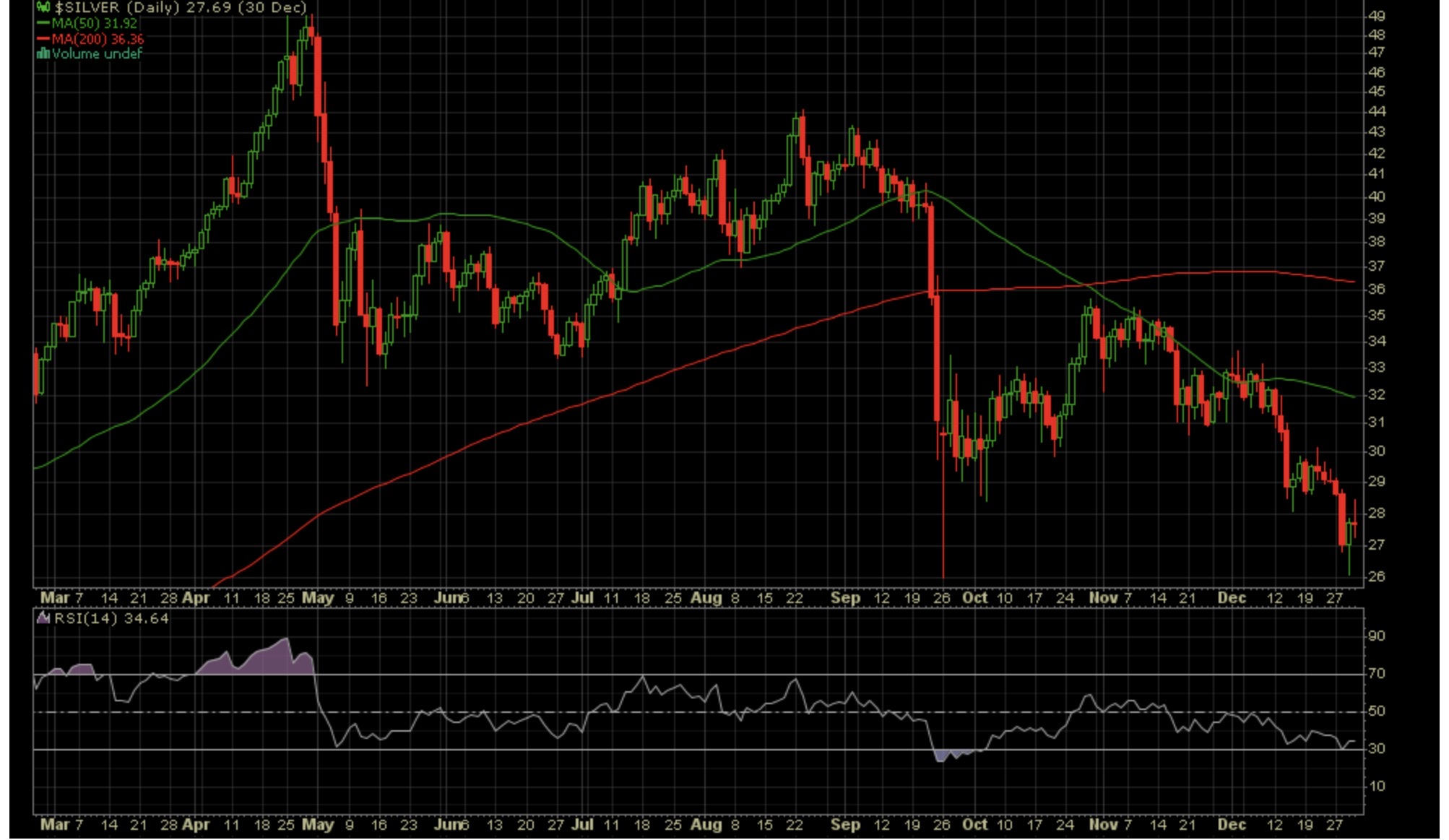
Task: Click the candlestick icon beside $SILVER title
Action: (x=43, y=7)
